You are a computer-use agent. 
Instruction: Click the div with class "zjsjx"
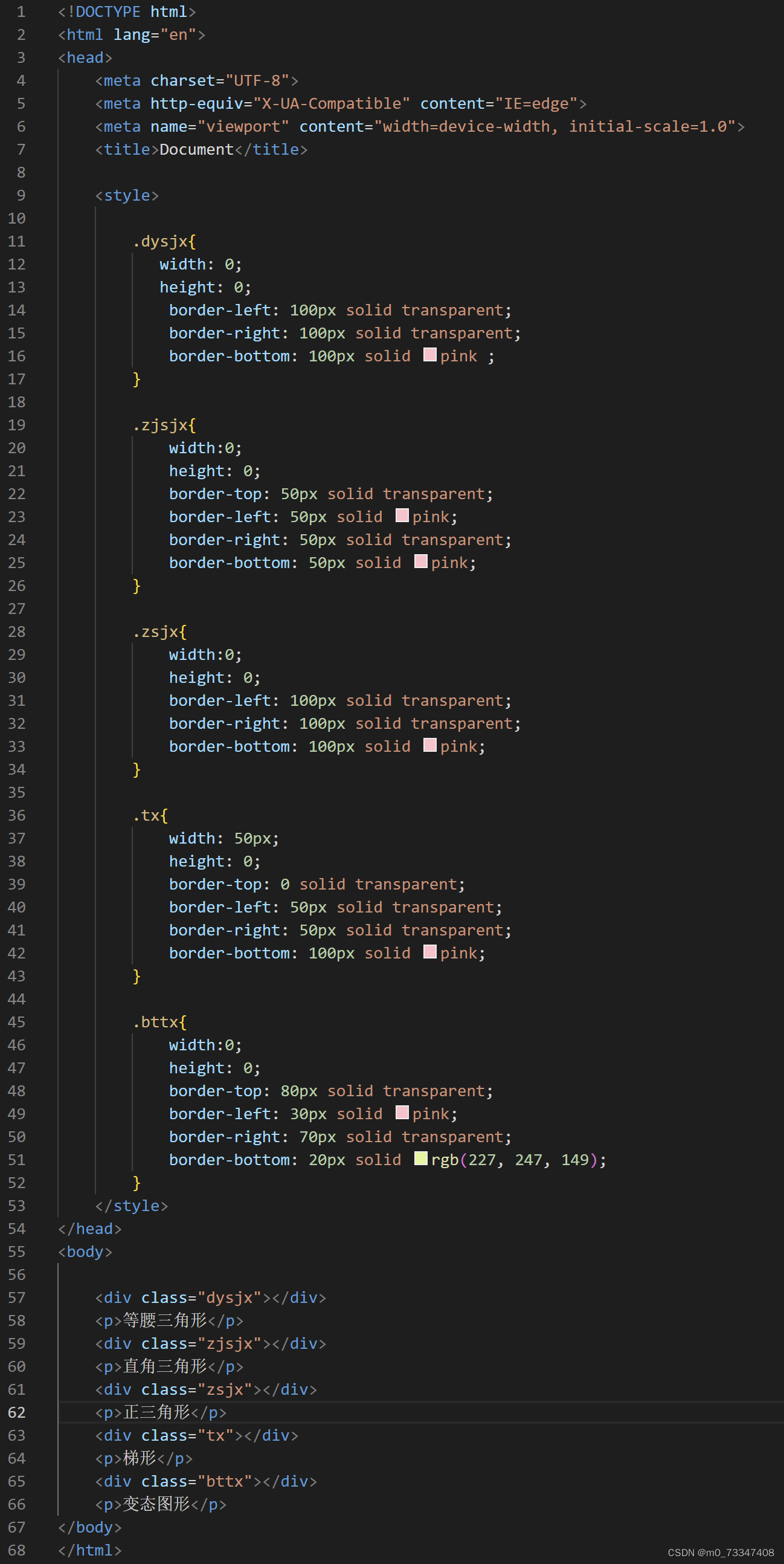[x=211, y=1343]
